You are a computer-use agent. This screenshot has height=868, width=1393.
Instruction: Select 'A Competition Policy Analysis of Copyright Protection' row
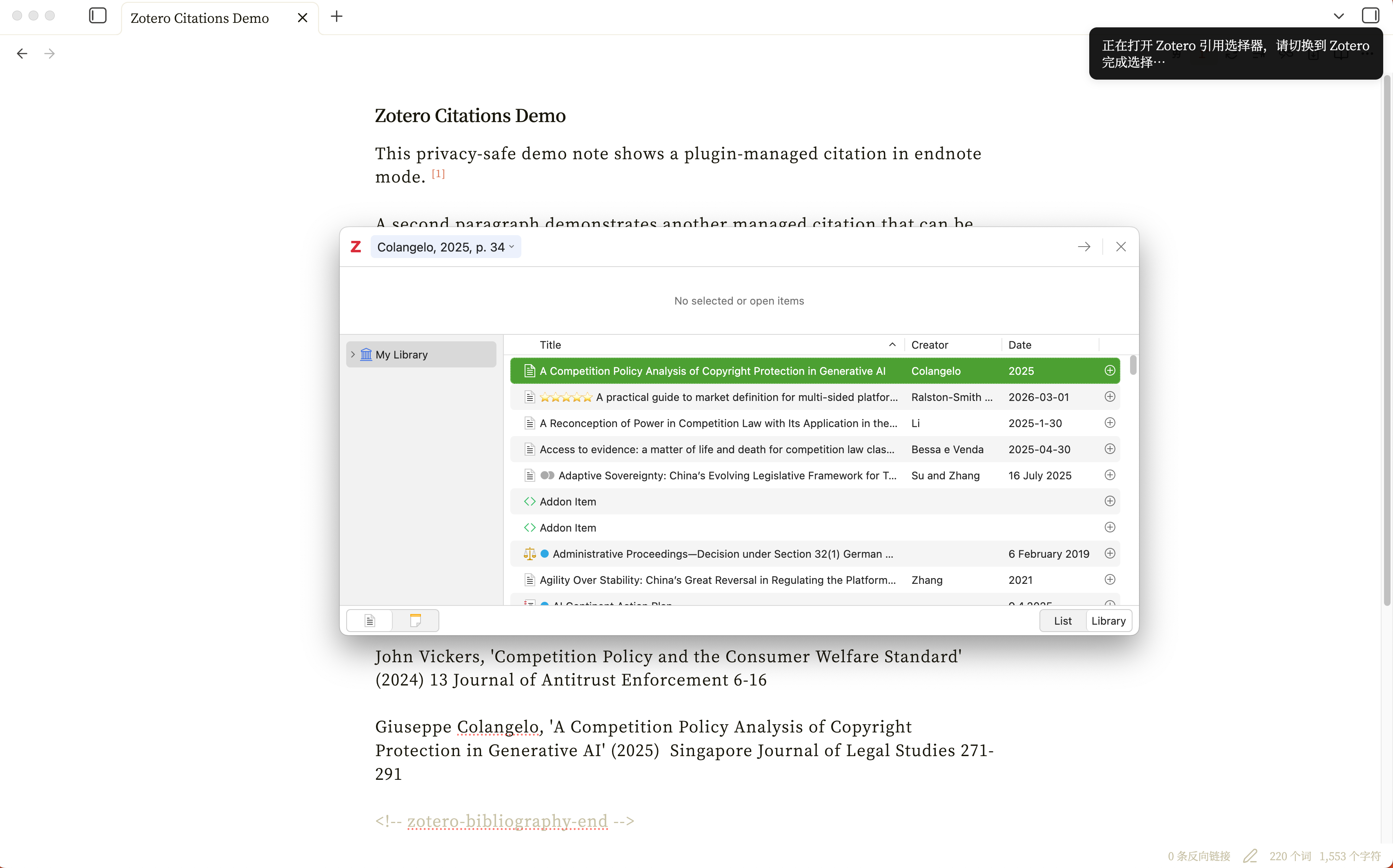coord(814,371)
